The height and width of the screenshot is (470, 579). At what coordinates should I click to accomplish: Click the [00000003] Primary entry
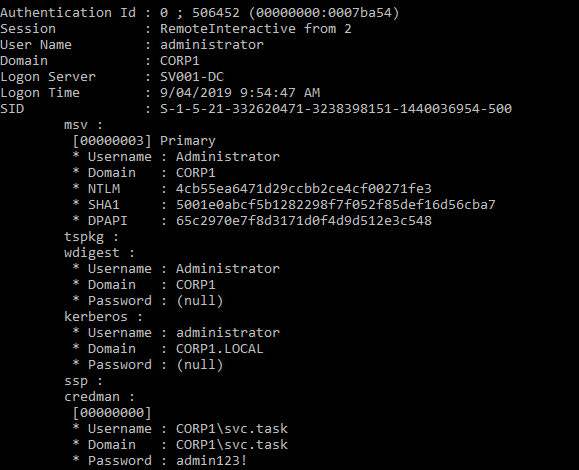tap(144, 141)
